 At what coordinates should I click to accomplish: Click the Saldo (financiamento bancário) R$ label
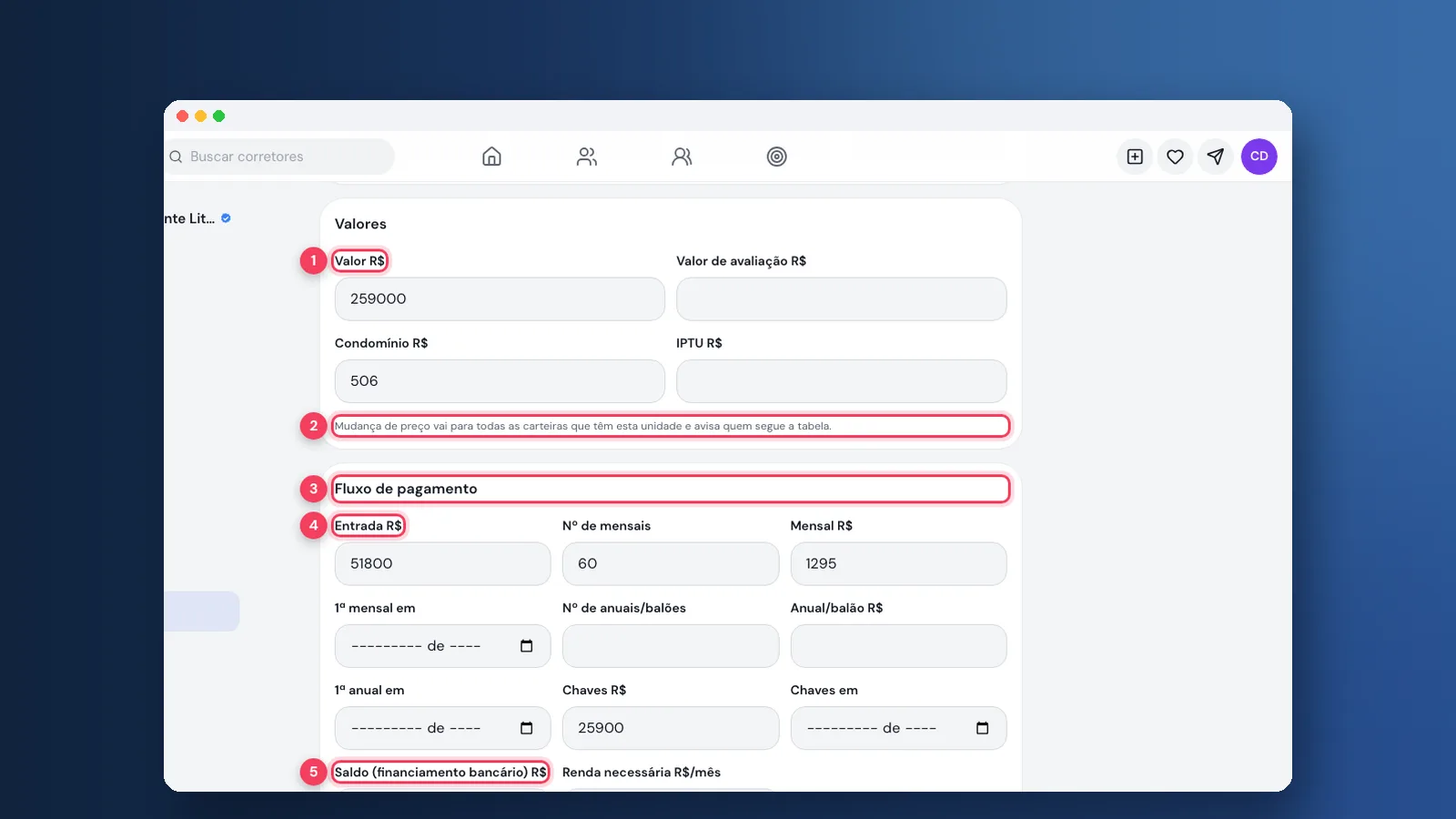point(440,773)
